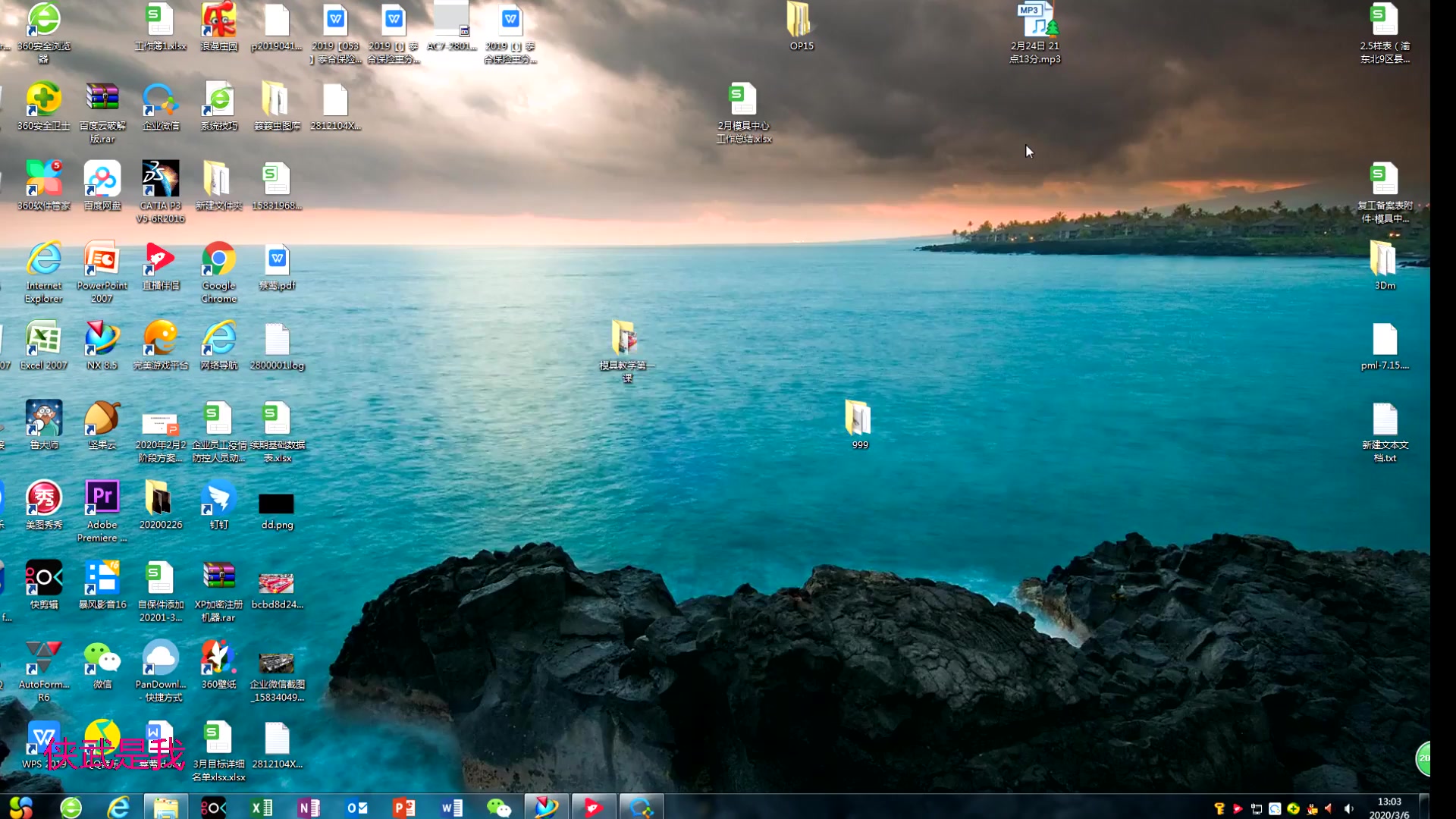Launch the 钉钉 shortcut
This screenshot has width=1456, height=819.
pos(219,505)
